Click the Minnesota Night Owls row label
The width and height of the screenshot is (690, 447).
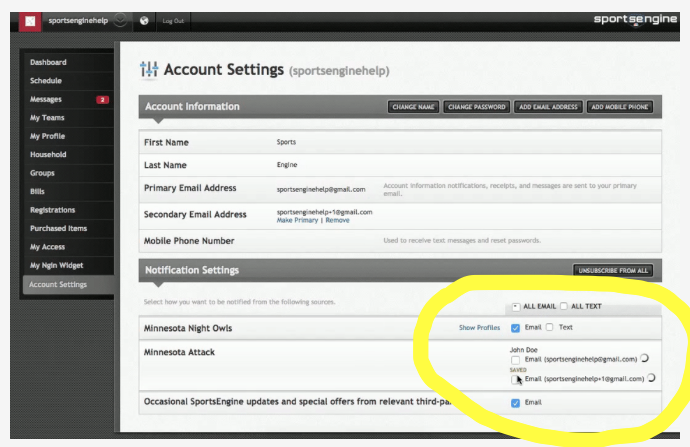pos(188,328)
